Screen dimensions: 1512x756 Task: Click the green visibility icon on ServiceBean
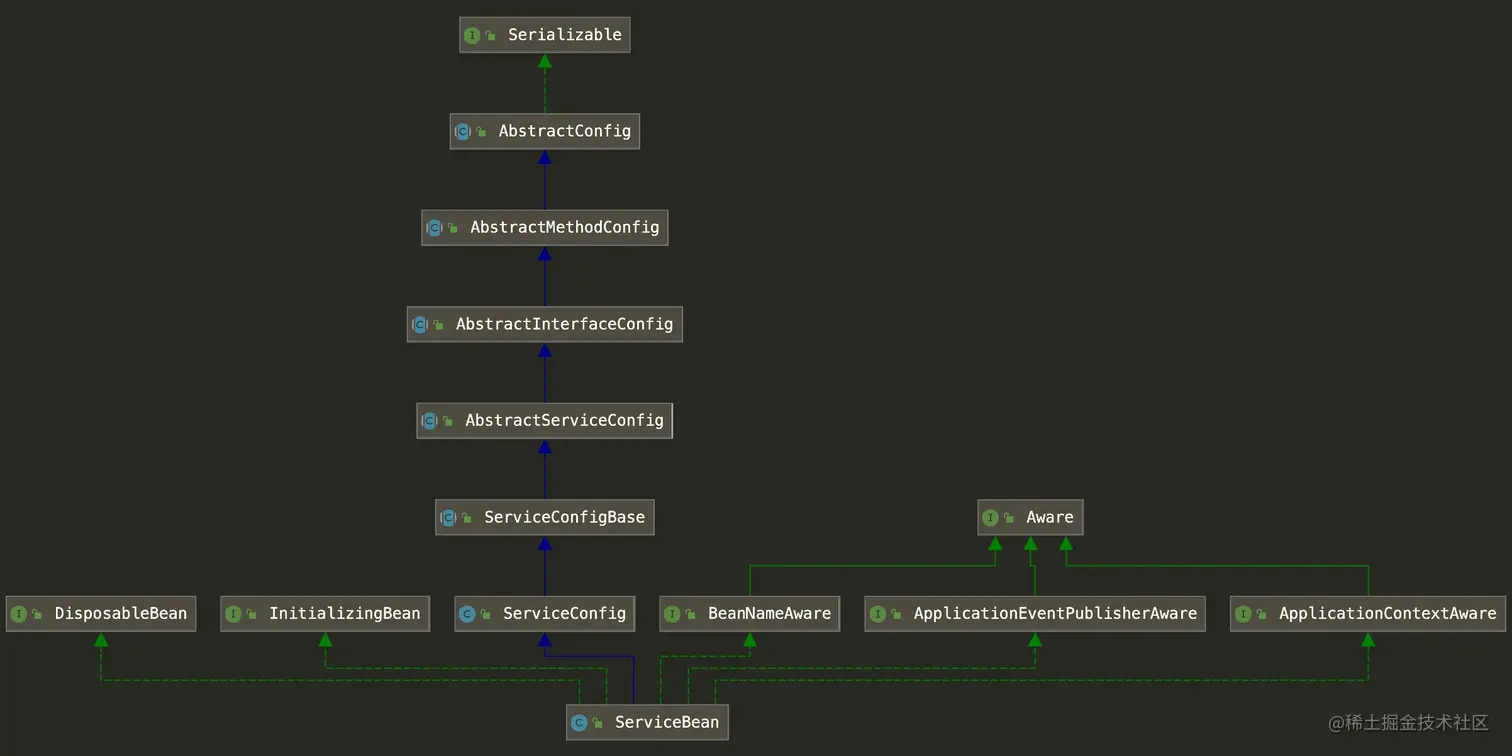(598, 722)
